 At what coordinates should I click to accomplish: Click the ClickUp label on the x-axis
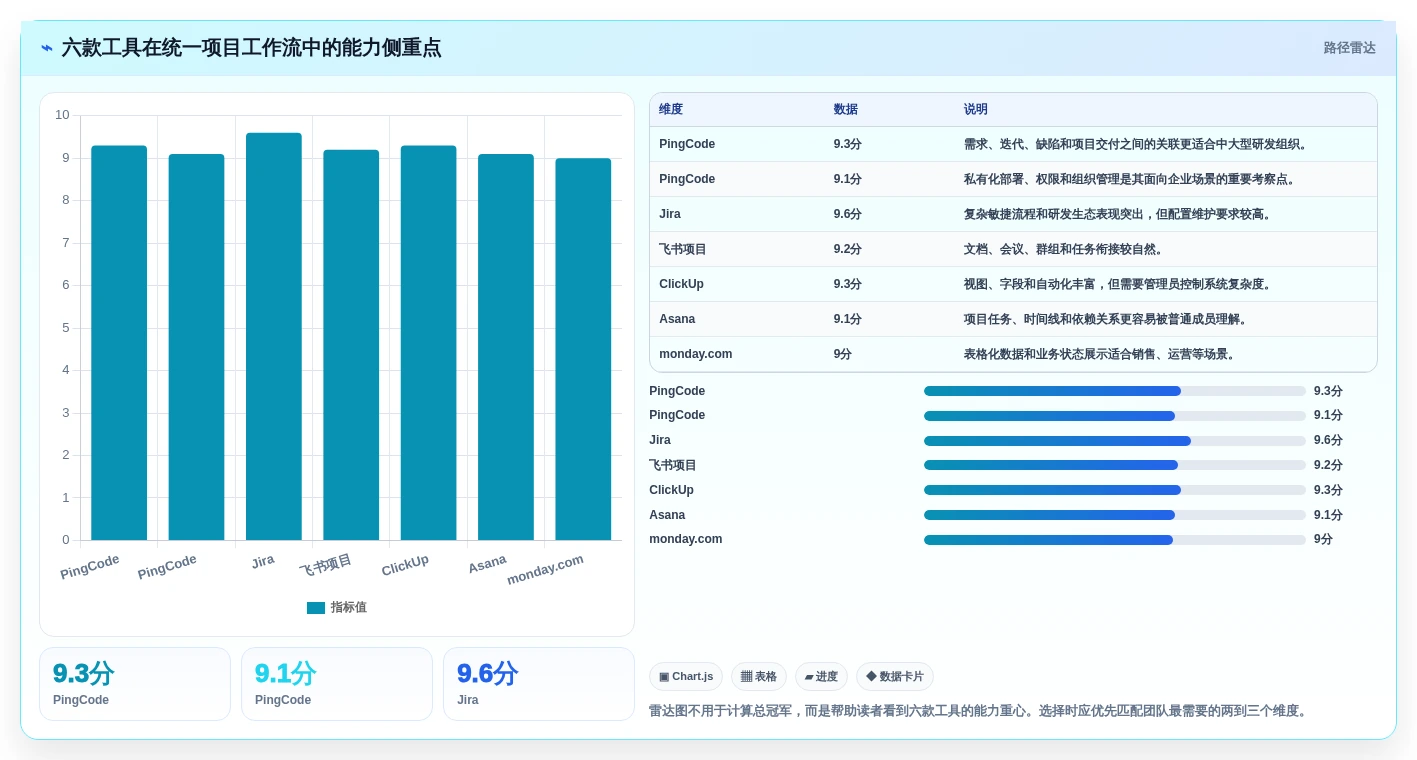[405, 566]
